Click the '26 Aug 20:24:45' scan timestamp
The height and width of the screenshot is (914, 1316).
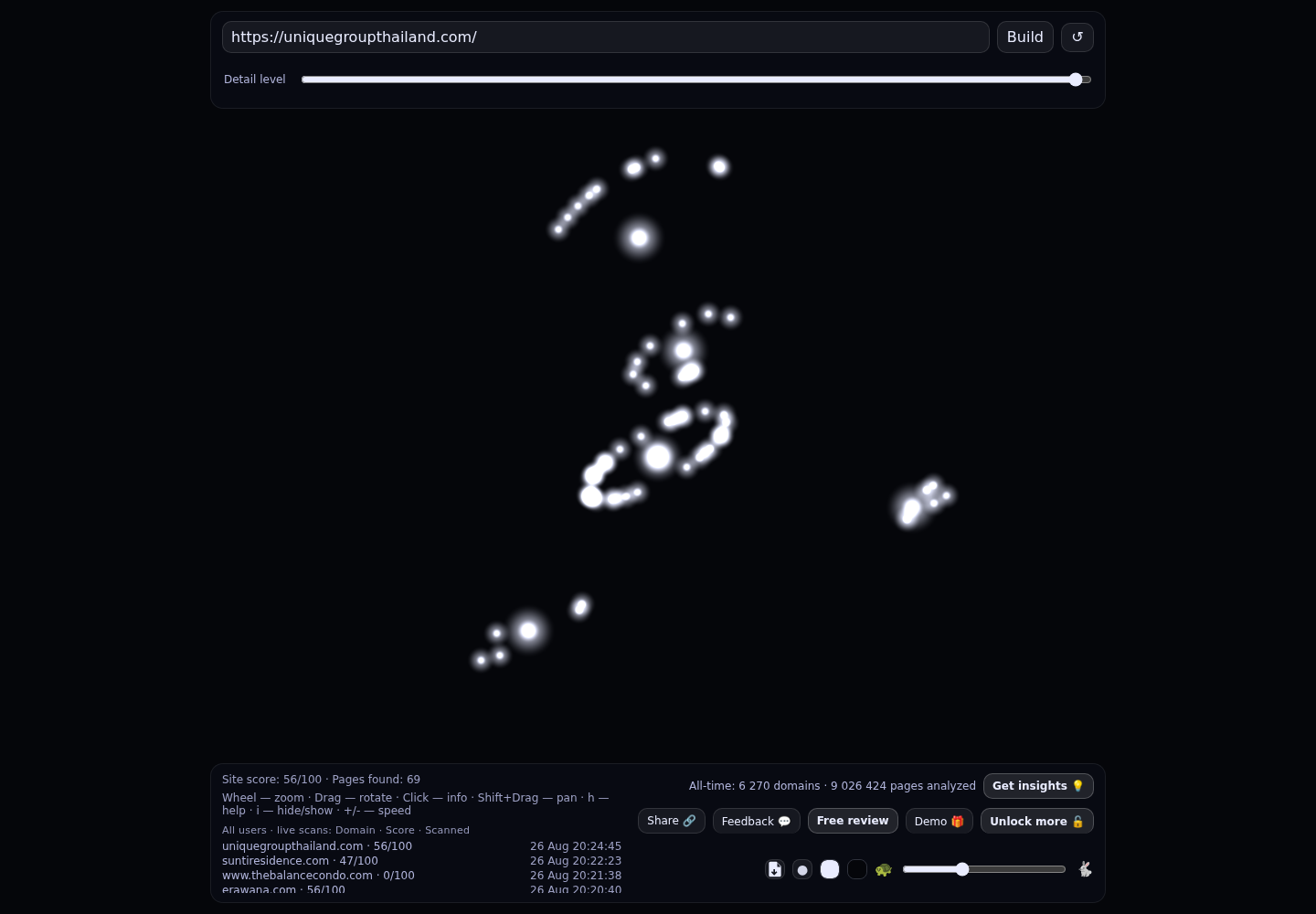point(576,846)
